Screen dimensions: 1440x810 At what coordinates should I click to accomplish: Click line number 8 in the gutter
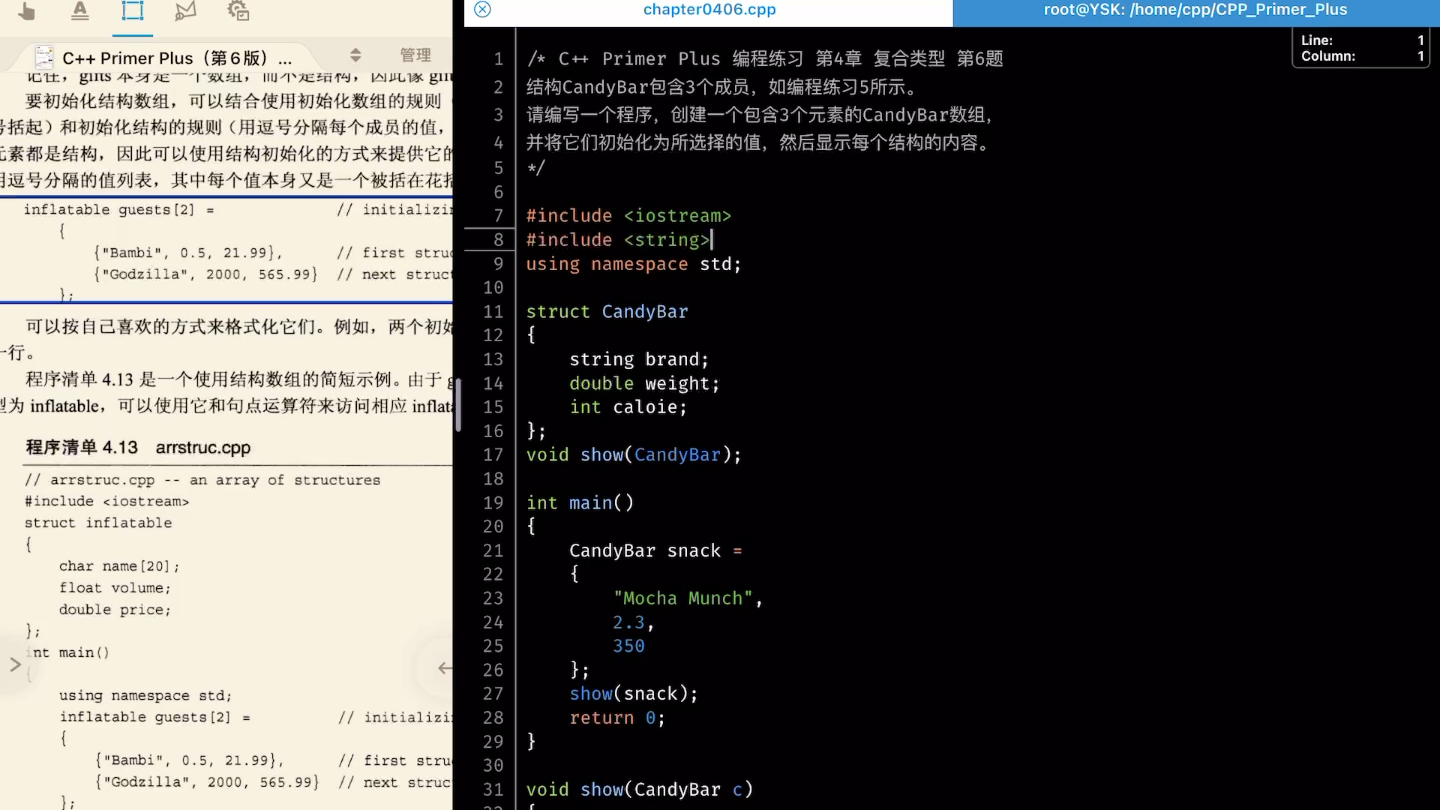click(x=498, y=240)
